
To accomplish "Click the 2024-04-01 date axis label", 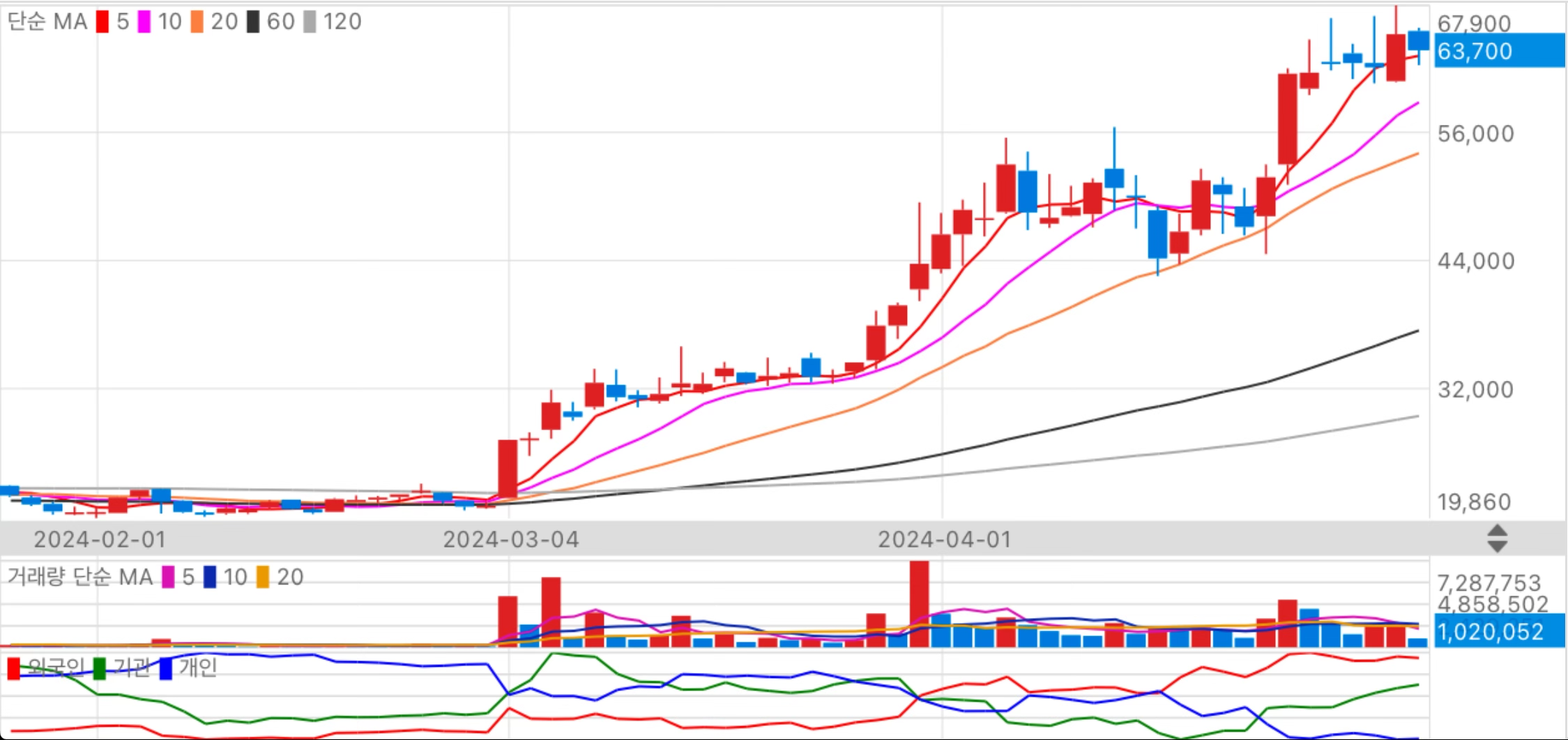I will [x=945, y=539].
